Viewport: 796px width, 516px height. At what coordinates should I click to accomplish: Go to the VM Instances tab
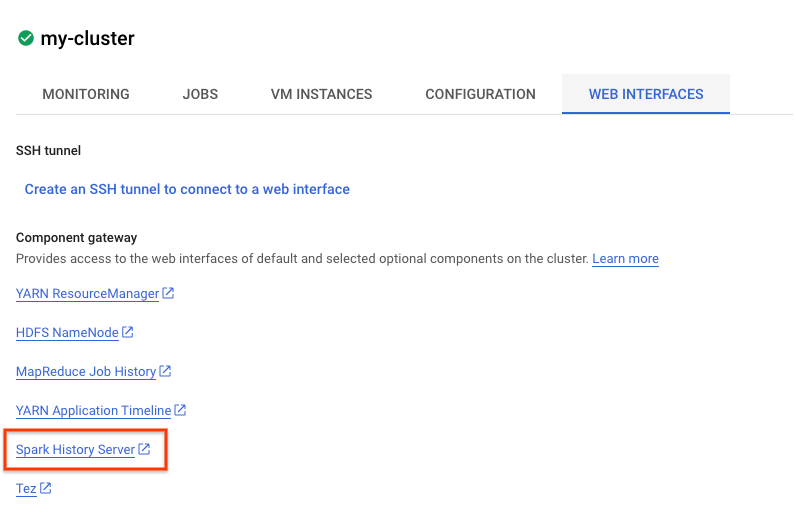click(x=321, y=94)
